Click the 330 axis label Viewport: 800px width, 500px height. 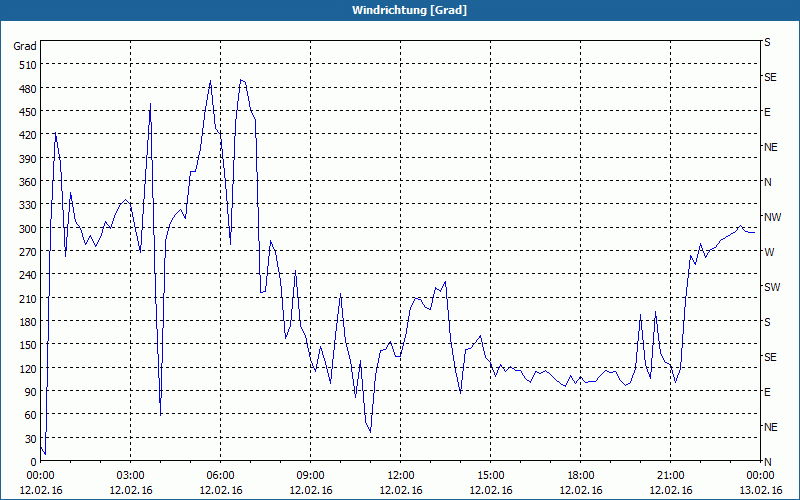(28, 205)
